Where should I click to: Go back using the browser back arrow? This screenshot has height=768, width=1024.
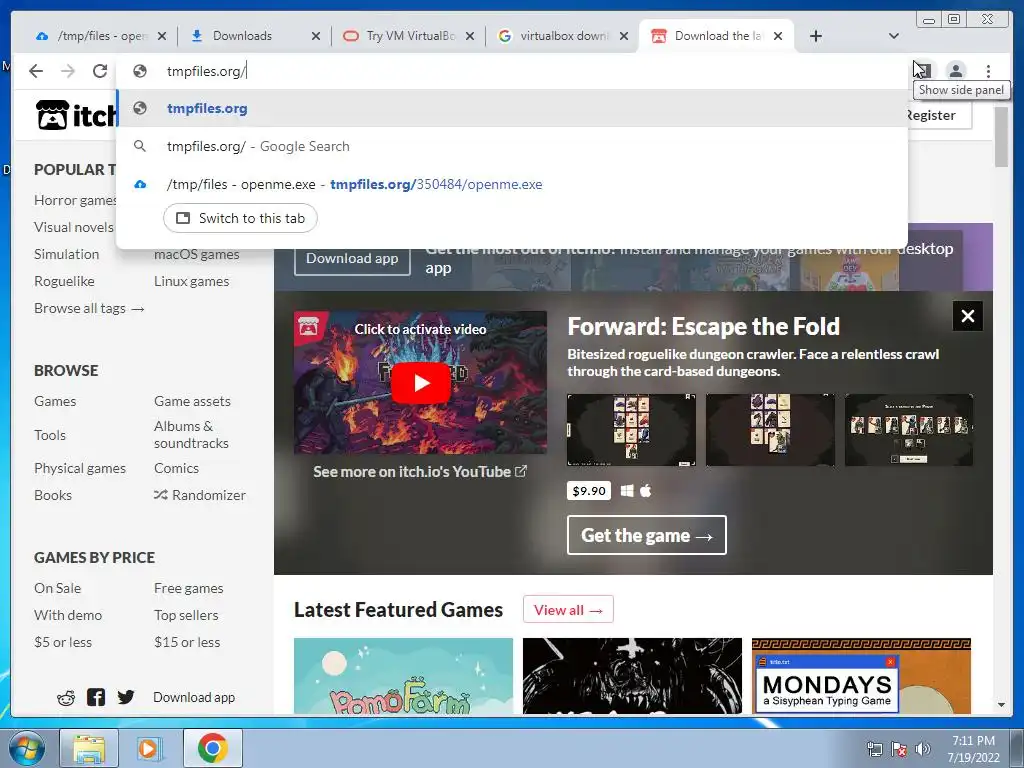[x=36, y=71]
